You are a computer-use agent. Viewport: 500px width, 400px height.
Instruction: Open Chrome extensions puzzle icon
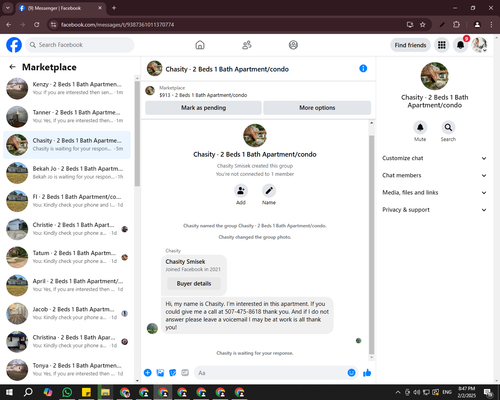tap(456, 25)
